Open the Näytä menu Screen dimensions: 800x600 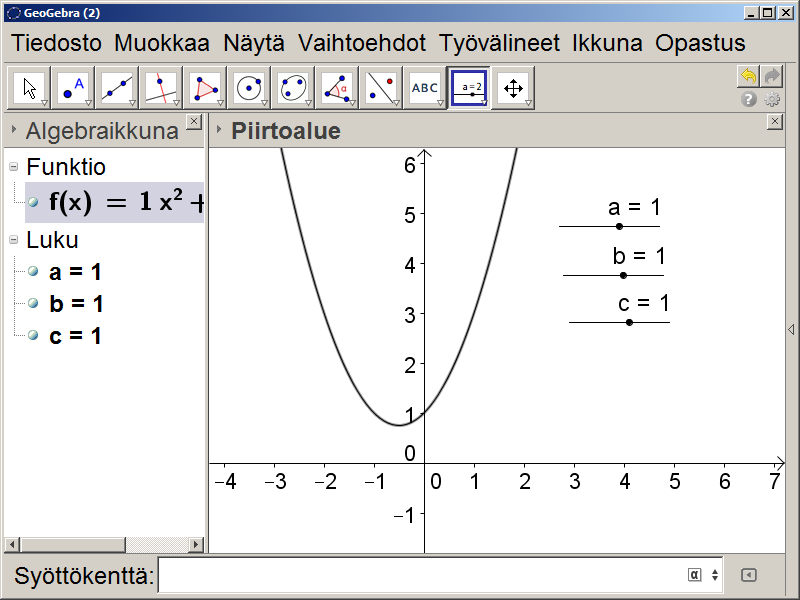pyautogui.click(x=254, y=43)
